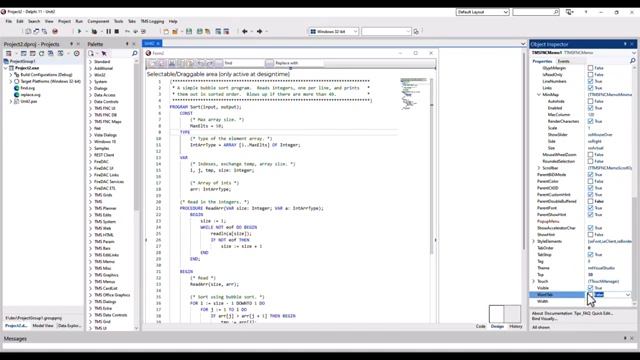The image size is (640, 360).
Task: Click the arrow pointer icon in Palette toolbar
Action: [x=104, y=53]
